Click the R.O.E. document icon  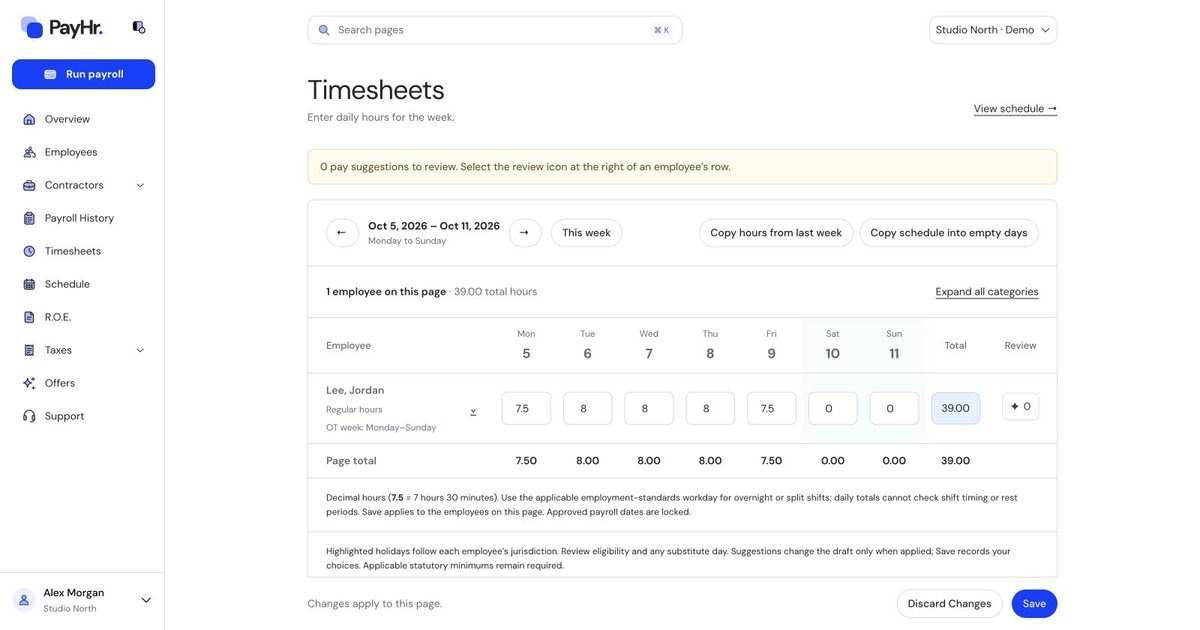tap(29, 317)
